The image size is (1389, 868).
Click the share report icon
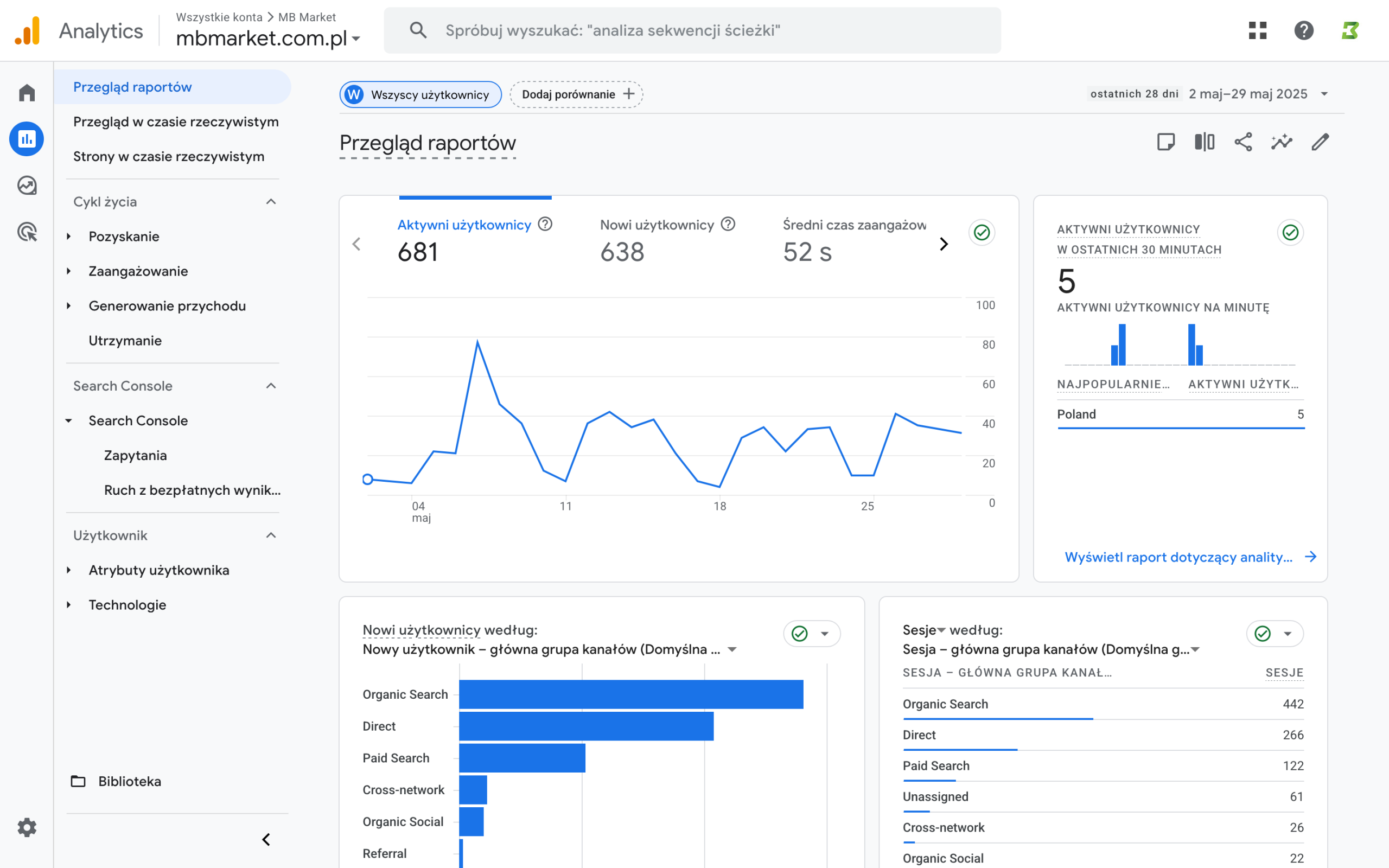point(1243,142)
